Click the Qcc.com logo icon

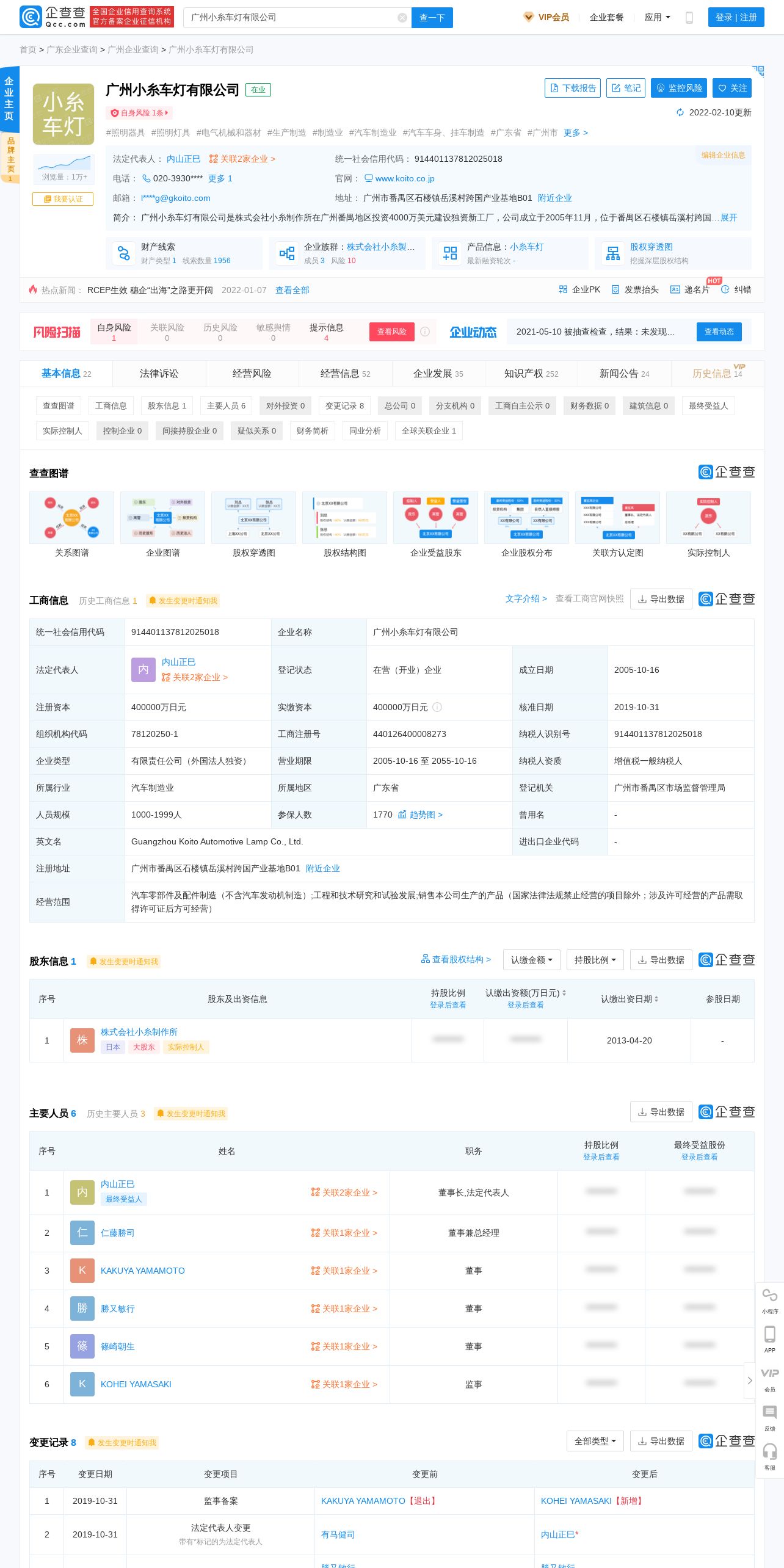(x=30, y=17)
